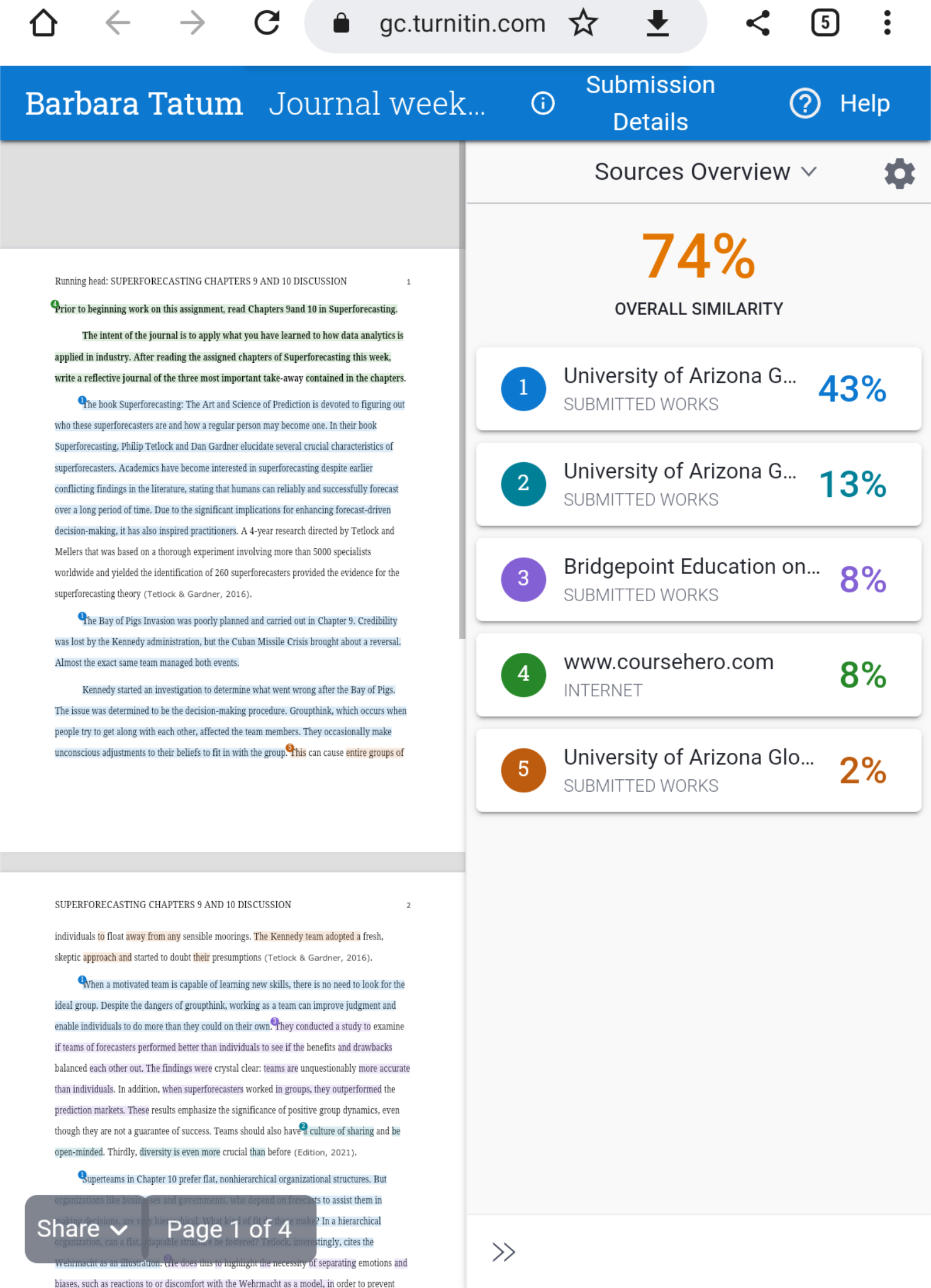
Task: Select source 1 with 43% match
Action: tap(698, 389)
